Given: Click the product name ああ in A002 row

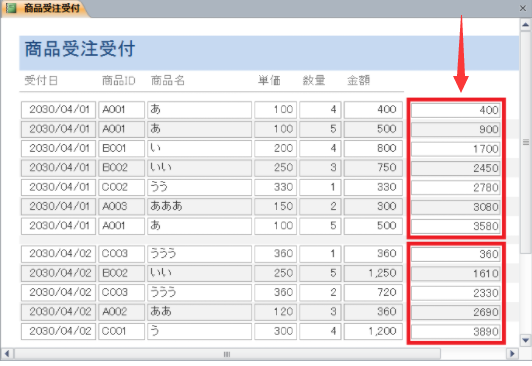Looking at the screenshot, I should click(x=200, y=312).
